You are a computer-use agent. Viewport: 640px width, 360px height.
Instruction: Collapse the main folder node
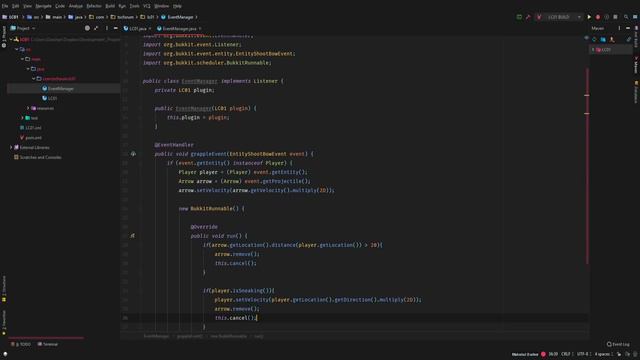click(22, 59)
